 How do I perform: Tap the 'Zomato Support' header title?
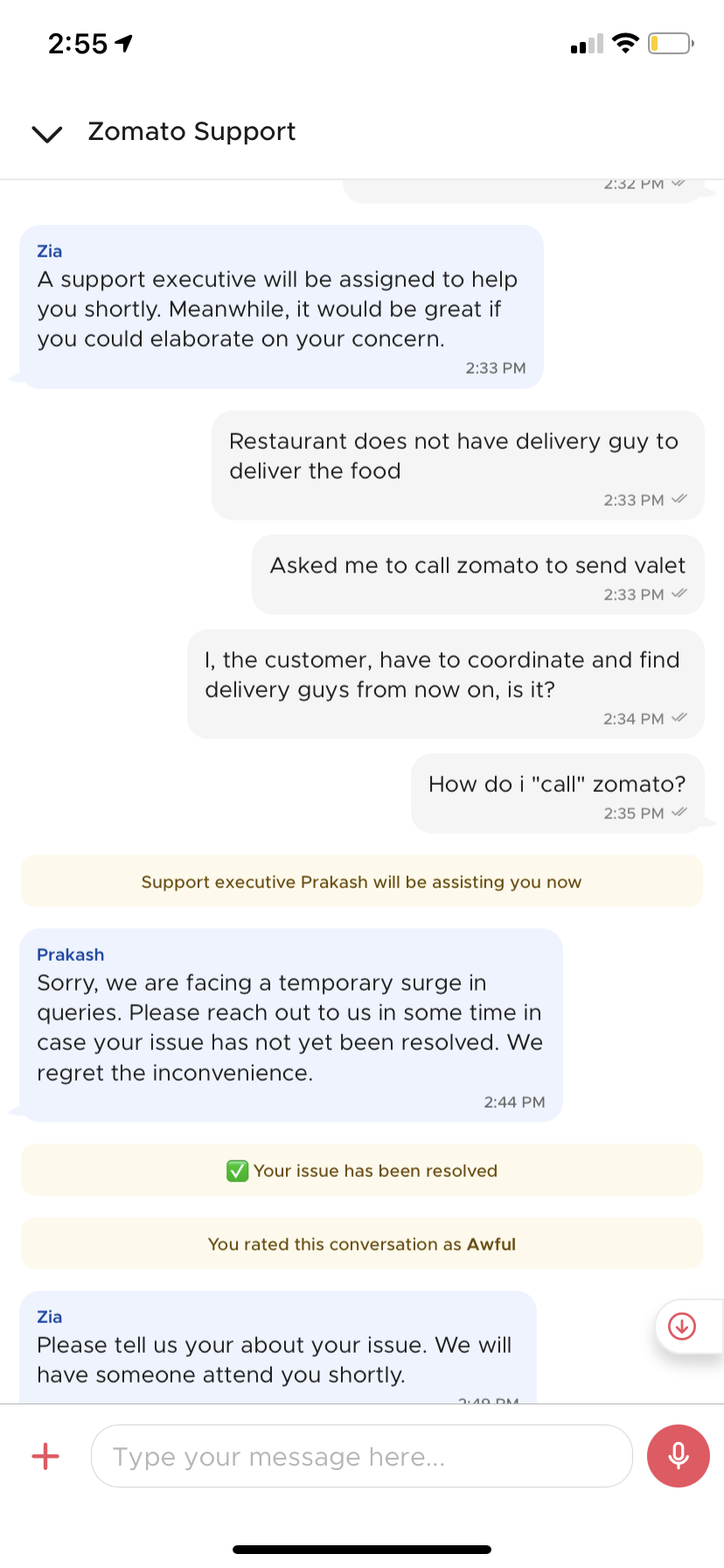coord(191,131)
